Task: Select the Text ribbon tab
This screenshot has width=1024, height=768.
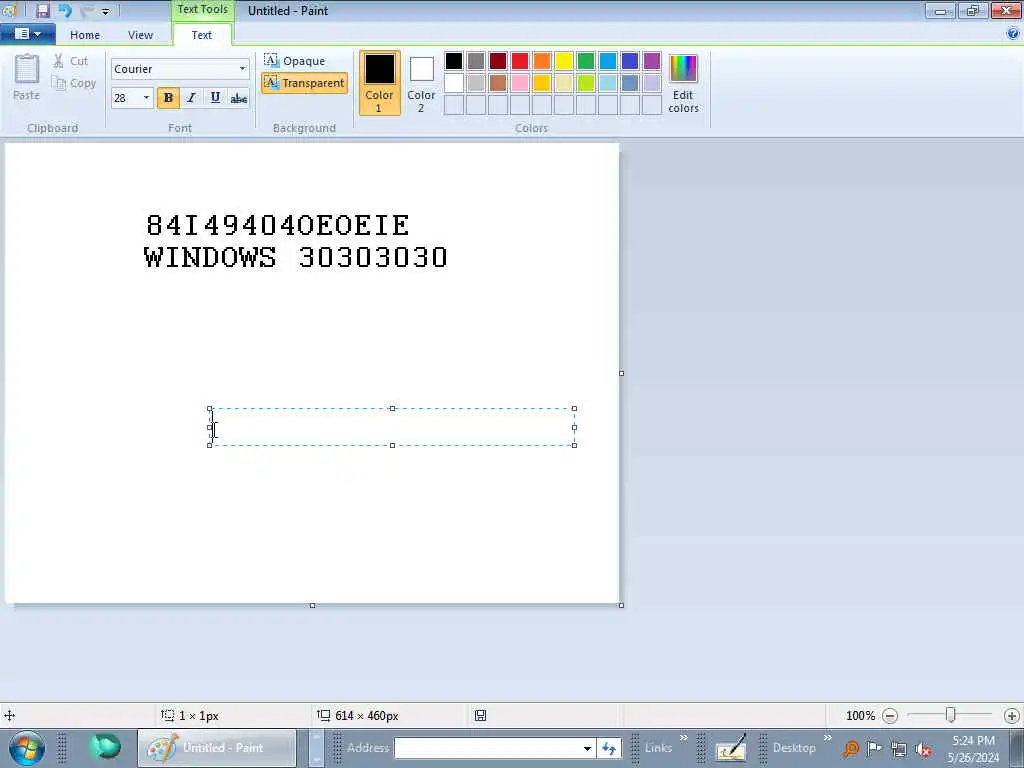Action: [201, 35]
